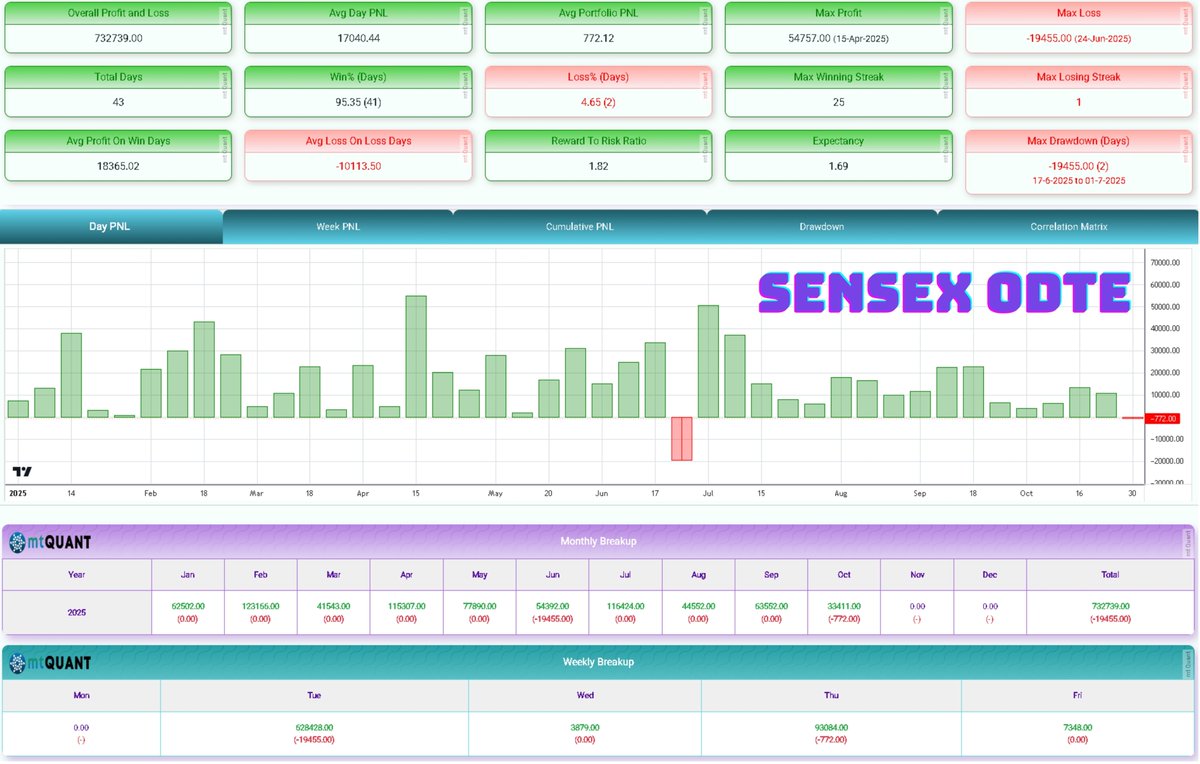The image size is (1200, 764).
Task: Click the Win% (Days) value 95.35 (41)
Action: [358, 102]
